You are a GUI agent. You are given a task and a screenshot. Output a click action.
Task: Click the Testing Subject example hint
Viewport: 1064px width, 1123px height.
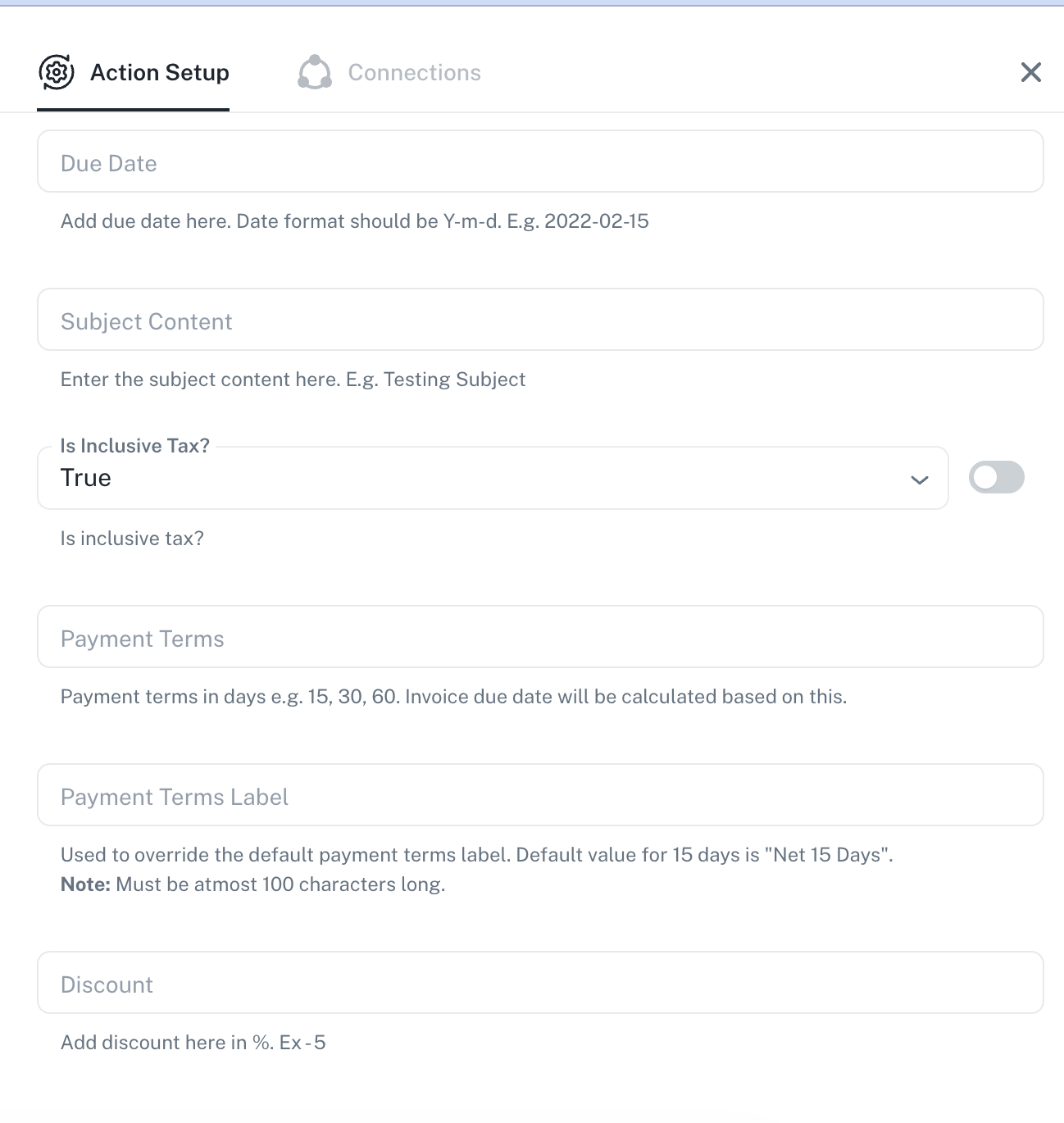293,380
